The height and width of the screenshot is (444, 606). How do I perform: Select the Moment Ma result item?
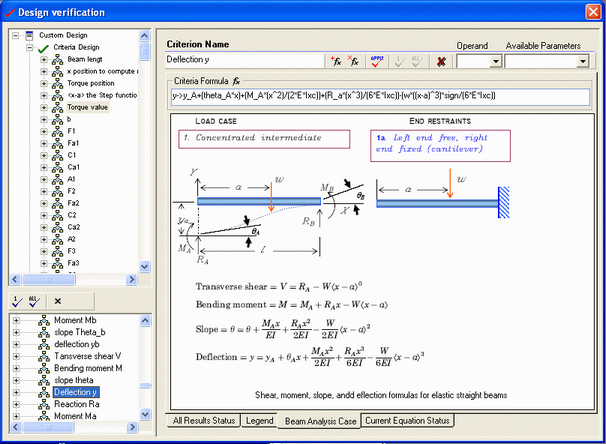(75, 416)
